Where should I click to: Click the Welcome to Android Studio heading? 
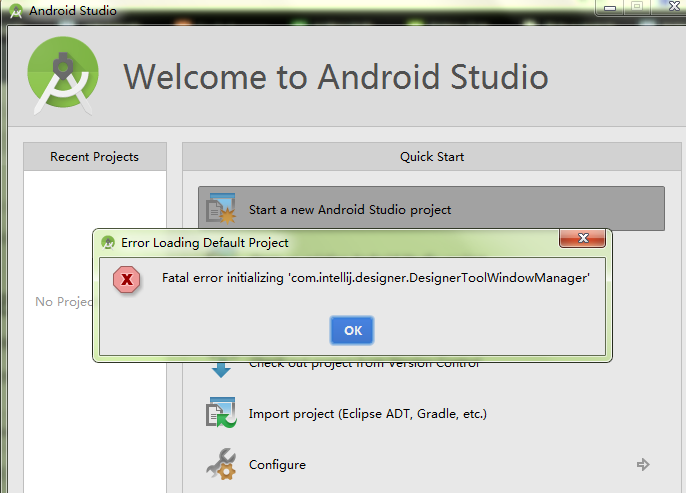tap(336, 77)
